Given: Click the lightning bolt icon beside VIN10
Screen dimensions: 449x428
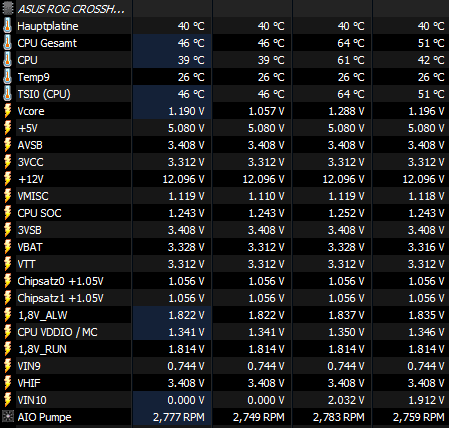Looking at the screenshot, I should tap(7, 400).
